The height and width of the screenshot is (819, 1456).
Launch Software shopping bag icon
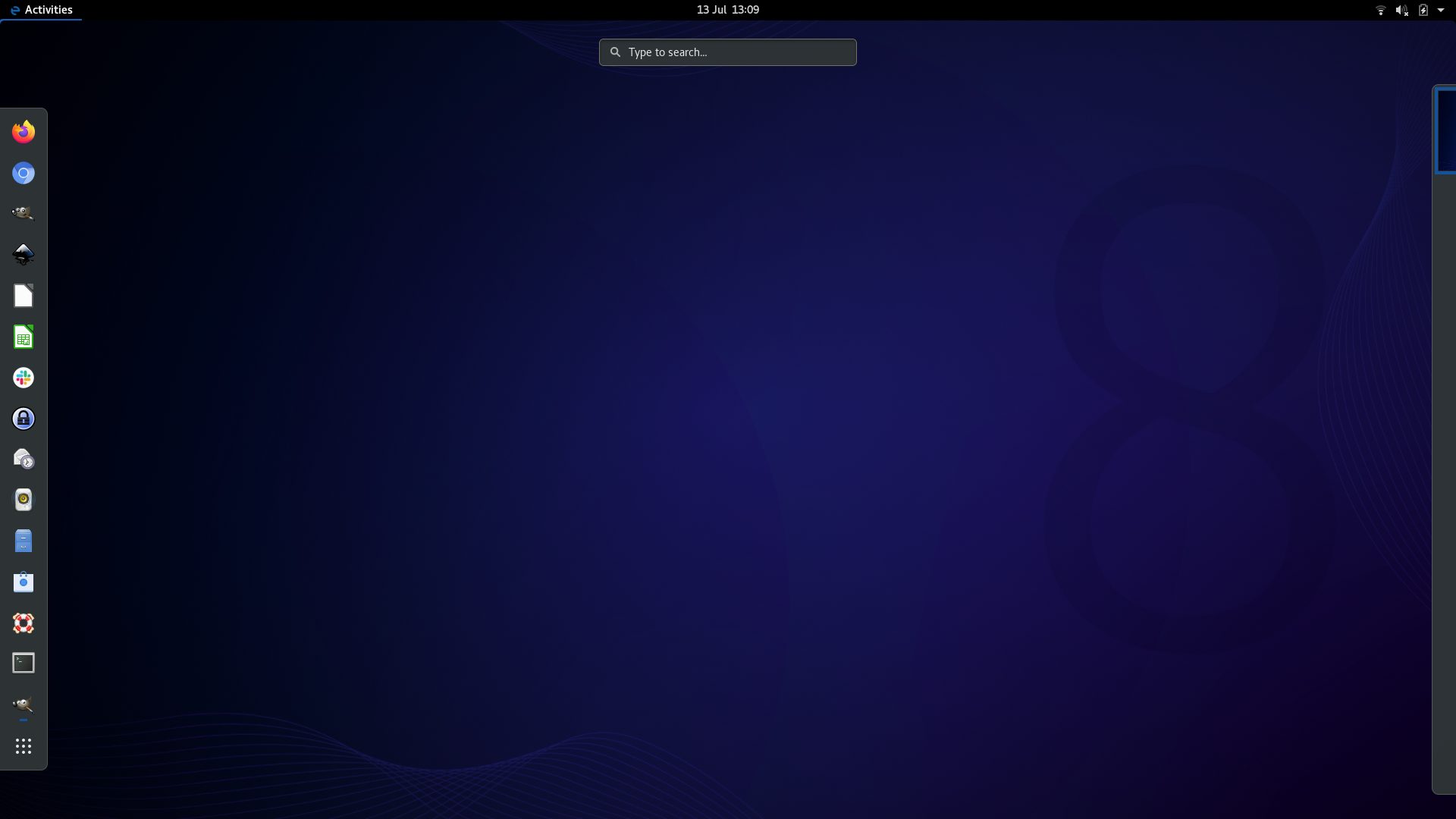(24, 582)
